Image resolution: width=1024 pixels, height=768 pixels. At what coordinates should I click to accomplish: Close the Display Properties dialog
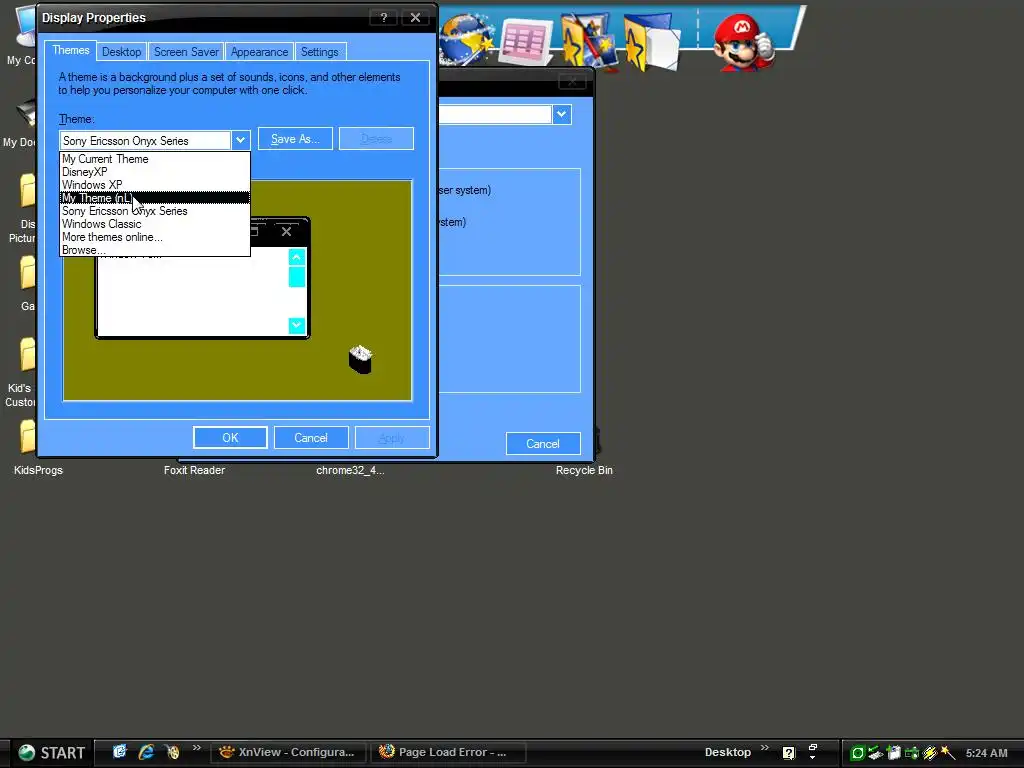(x=415, y=18)
